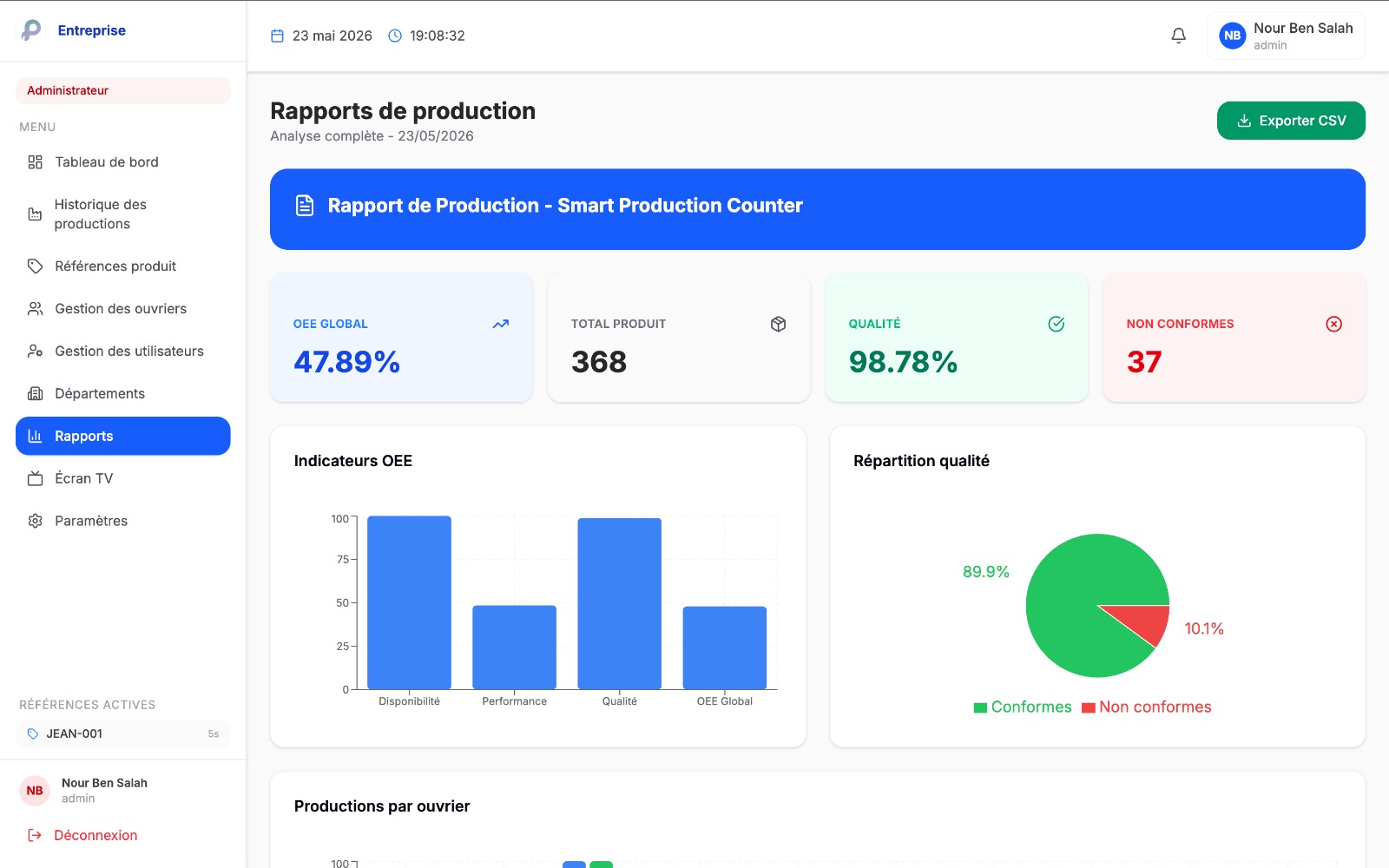Click the box icon on Total Produit card
1389x868 pixels.
[779, 324]
